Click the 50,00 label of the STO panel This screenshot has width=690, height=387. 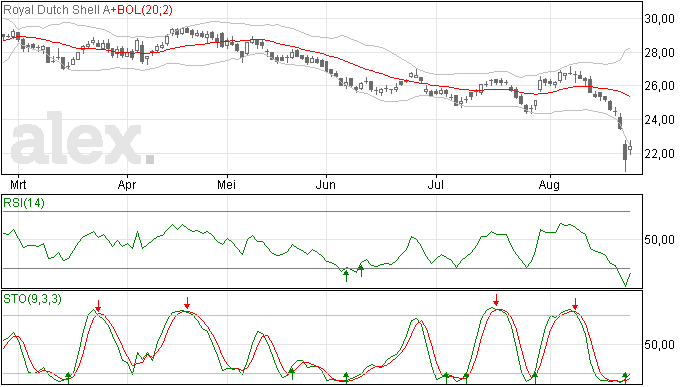point(659,345)
